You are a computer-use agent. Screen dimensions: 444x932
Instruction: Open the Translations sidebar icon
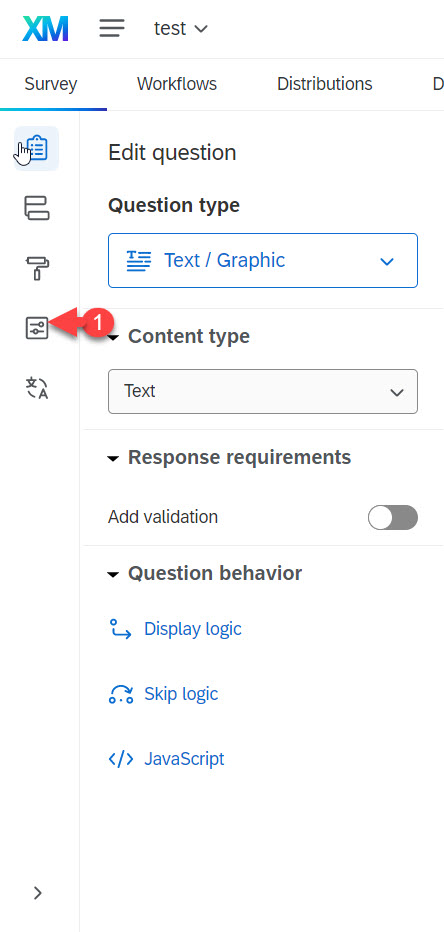pyautogui.click(x=37, y=388)
